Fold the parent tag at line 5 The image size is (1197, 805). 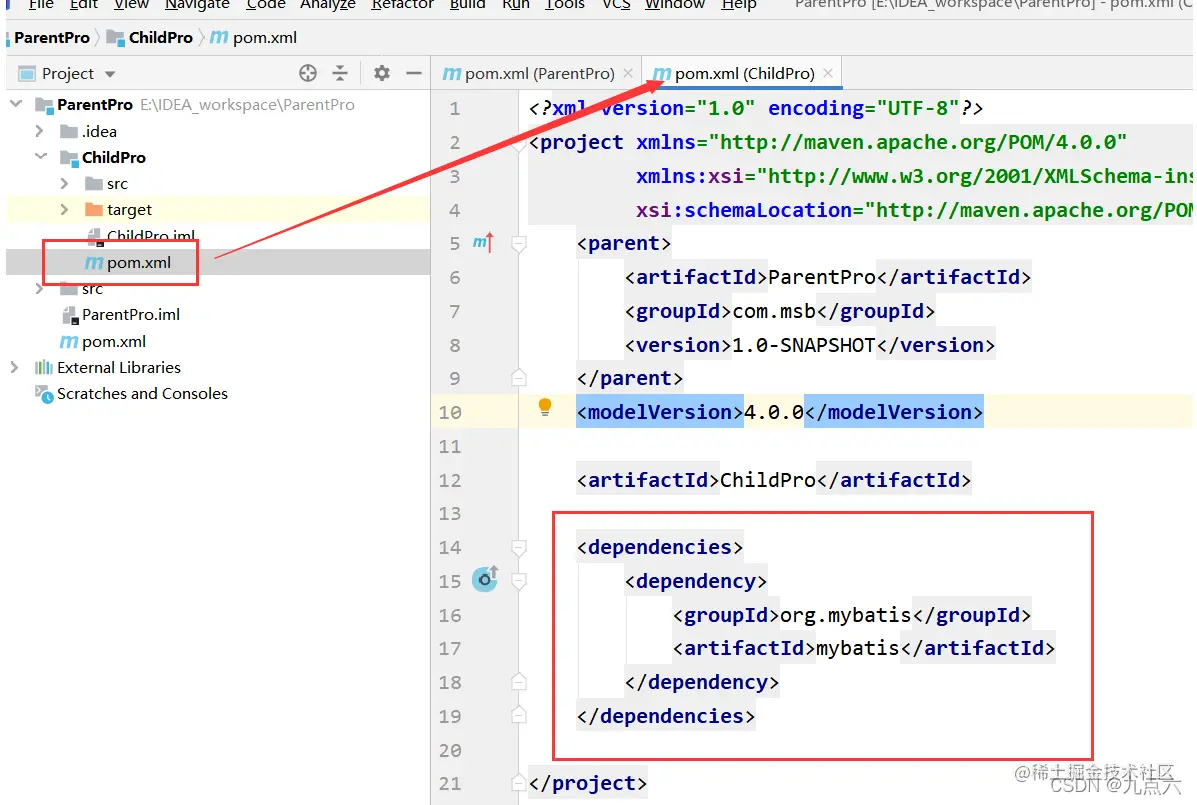point(519,244)
